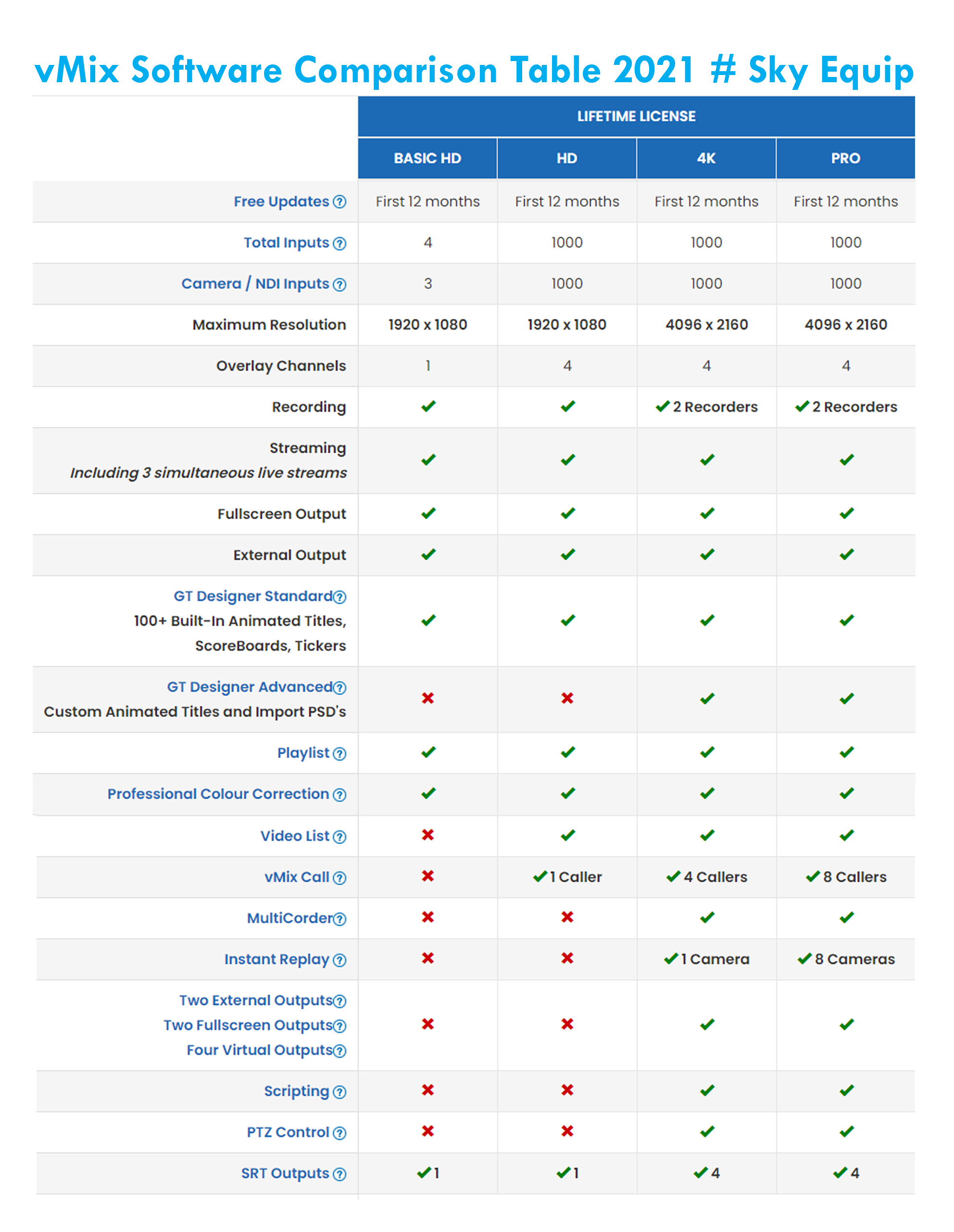The width and height of the screenshot is (954, 1232).
Task: Open the GT Designer Advanced link
Action: 250,687
